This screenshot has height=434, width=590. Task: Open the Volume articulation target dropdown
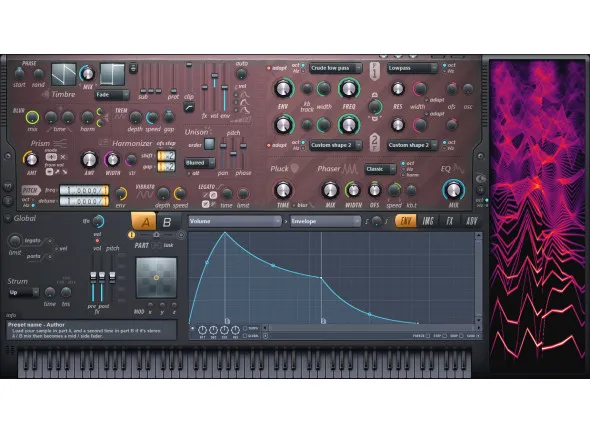click(x=234, y=221)
